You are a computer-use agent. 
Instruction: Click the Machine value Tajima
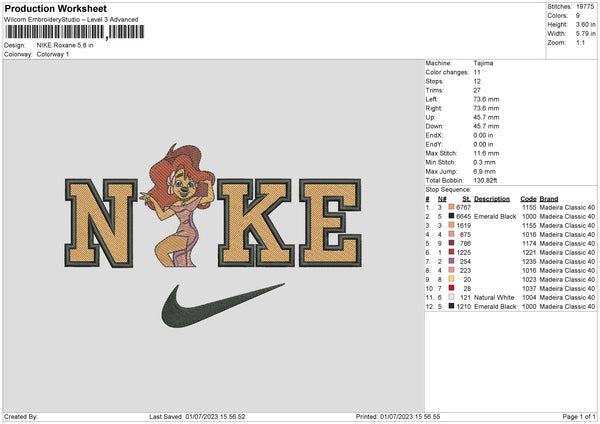coord(483,63)
